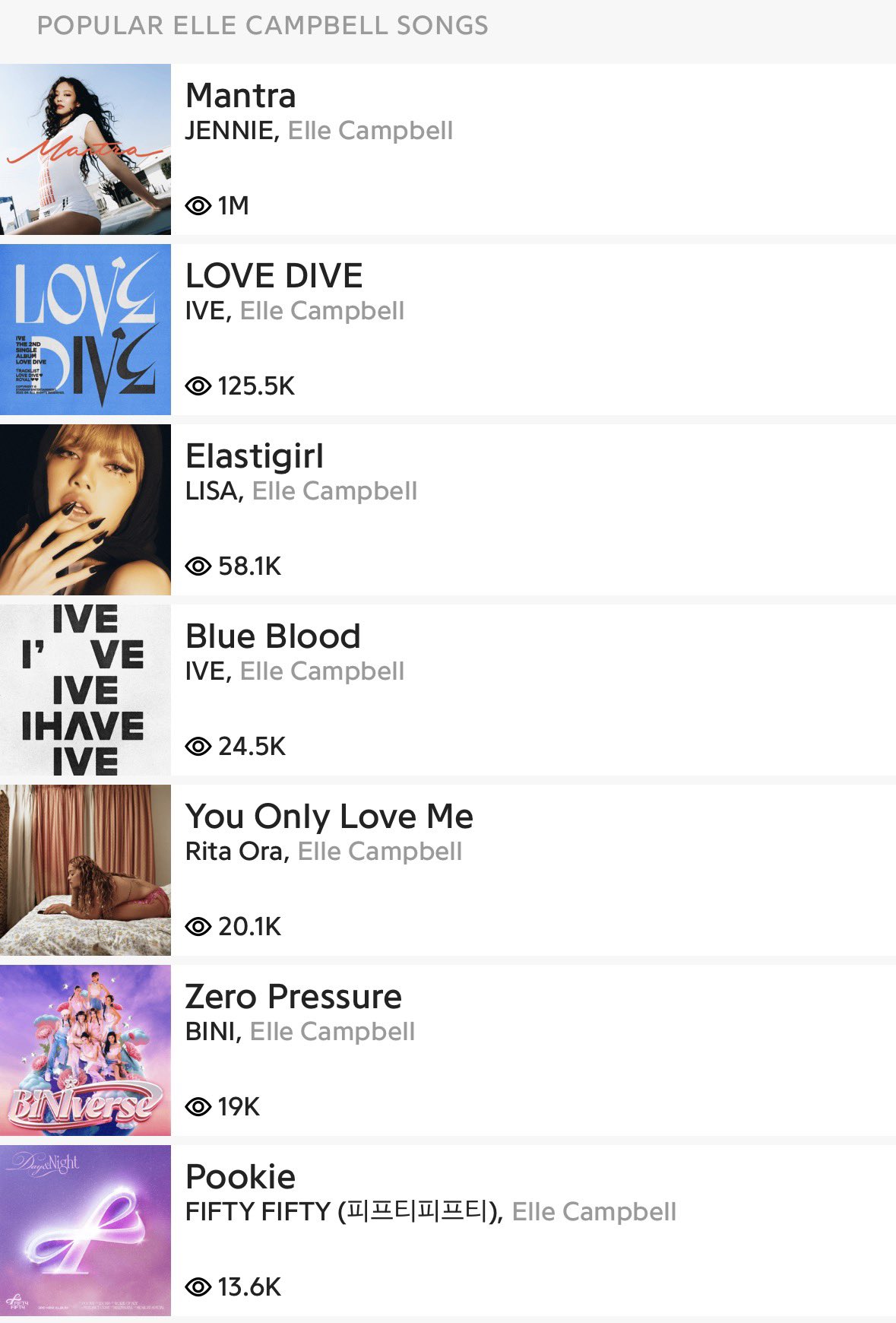Click the Popular Elle Campbell Songs heading
Screen dimensions: 896x1323
263,26
